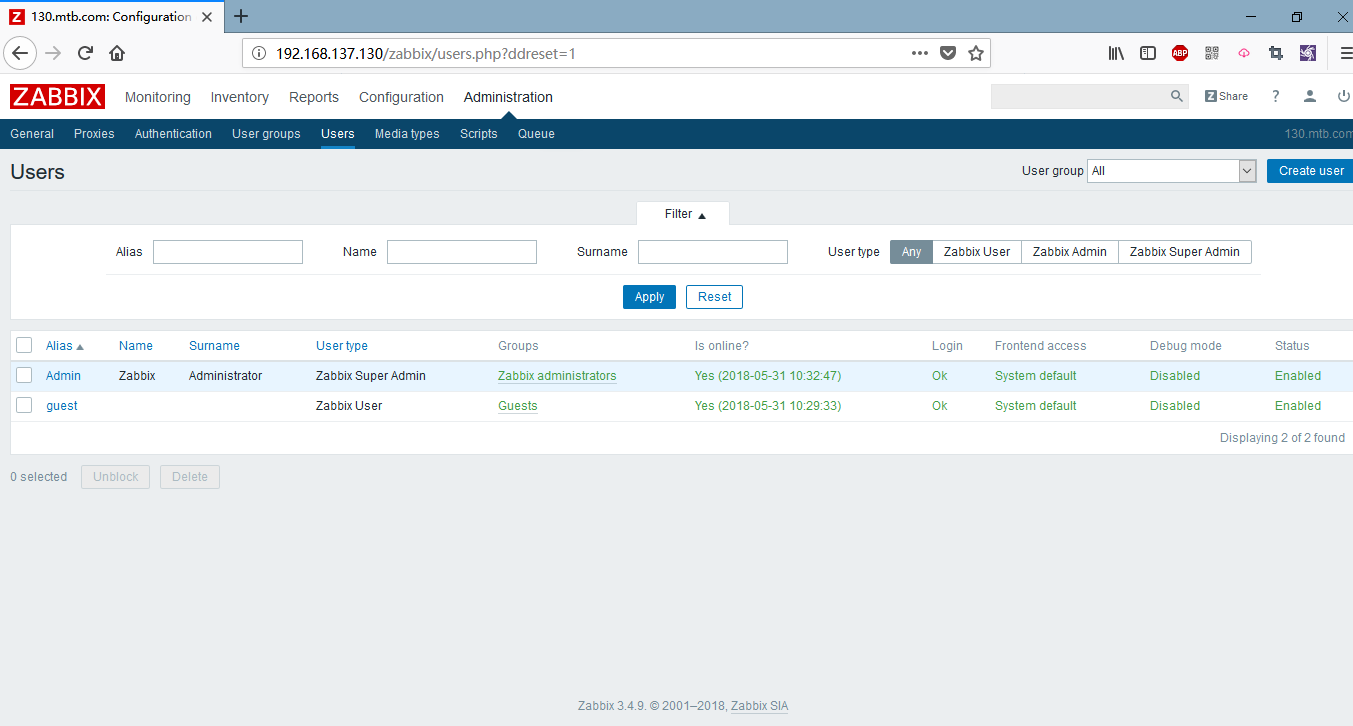Viewport: 1353px width, 726px height.
Task: Open the Adblock Plus extension
Action: tap(1179, 52)
